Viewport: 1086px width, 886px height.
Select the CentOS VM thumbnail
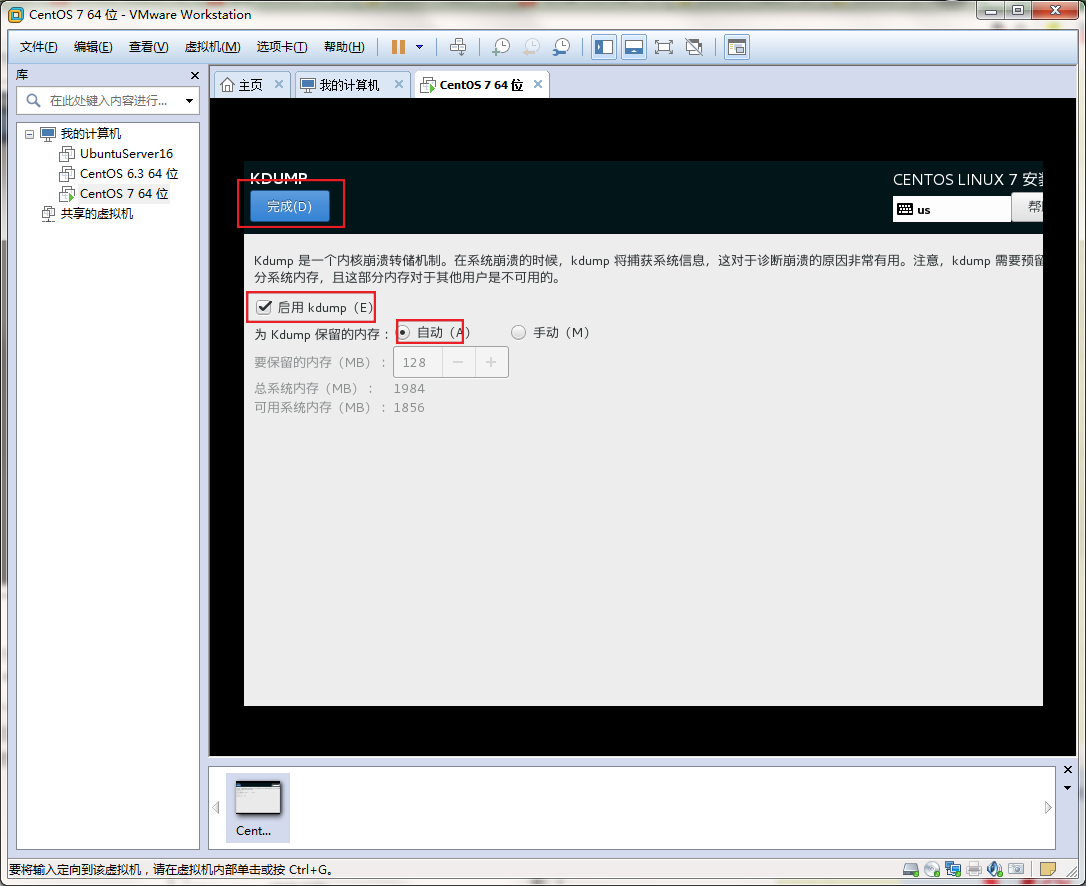coord(258,807)
